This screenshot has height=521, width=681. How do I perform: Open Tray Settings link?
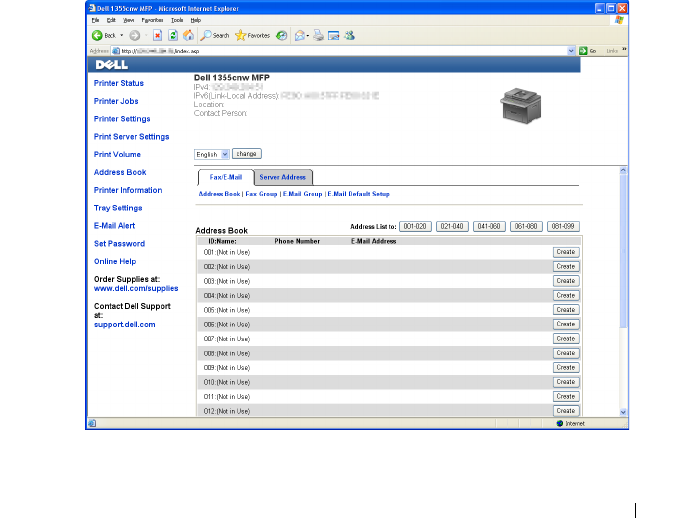118,208
